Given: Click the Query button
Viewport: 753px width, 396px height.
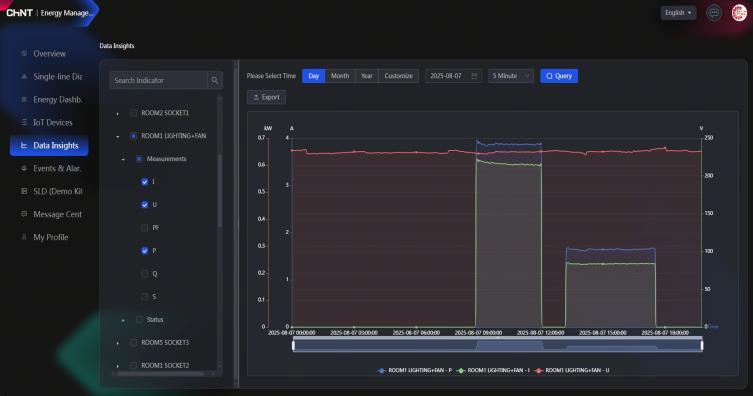Looking at the screenshot, I should tap(559, 76).
